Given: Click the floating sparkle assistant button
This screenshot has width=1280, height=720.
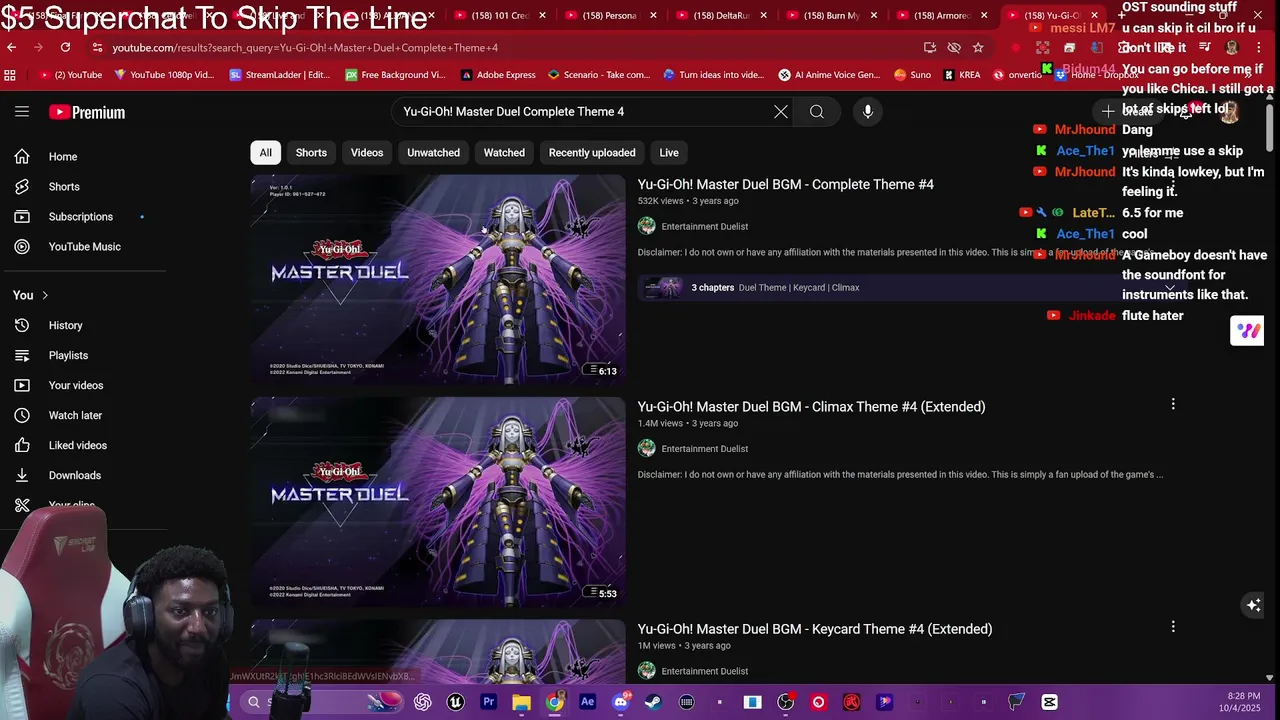Looking at the screenshot, I should [x=1253, y=604].
